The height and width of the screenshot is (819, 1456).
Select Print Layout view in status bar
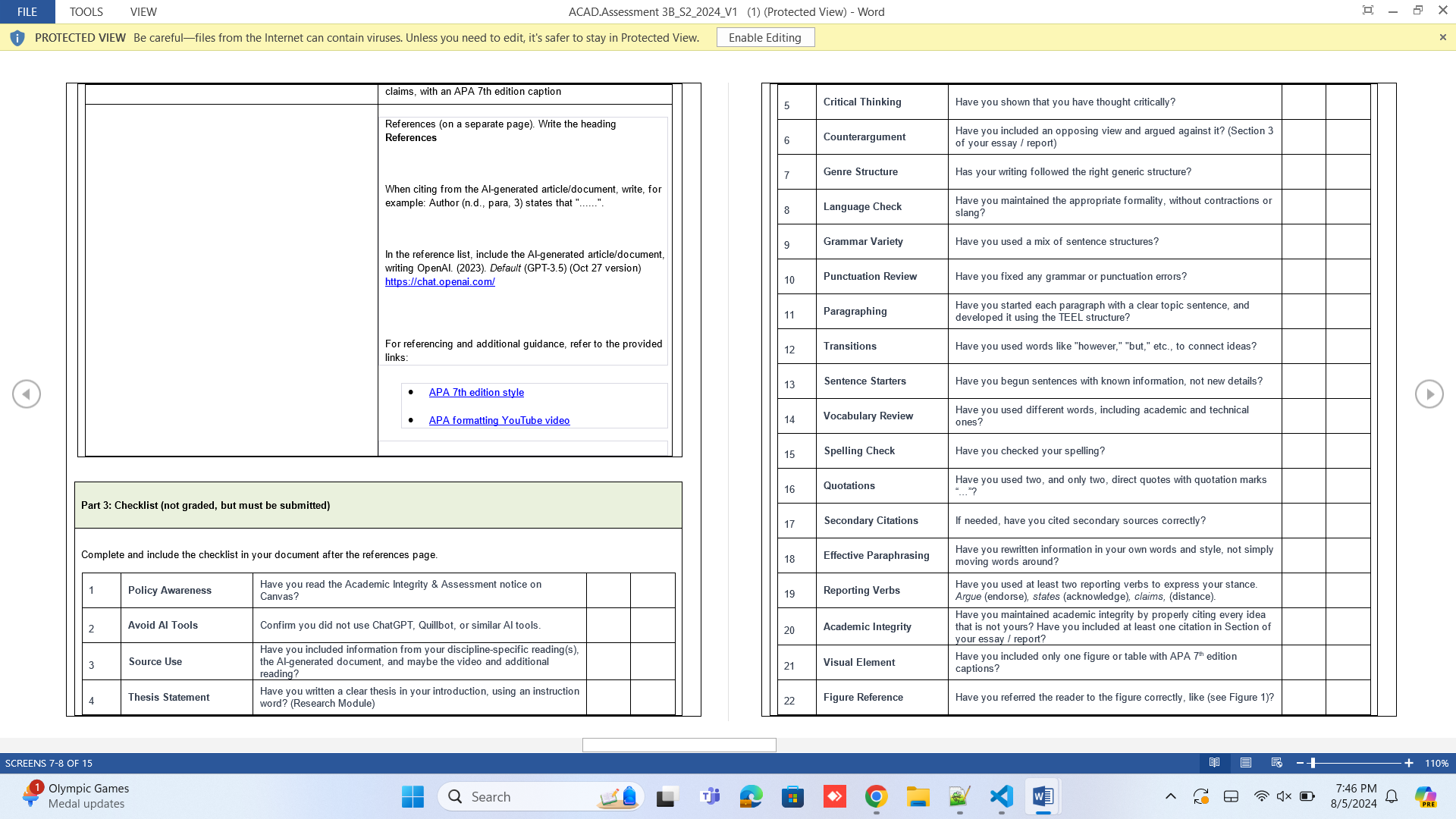pos(1245,764)
